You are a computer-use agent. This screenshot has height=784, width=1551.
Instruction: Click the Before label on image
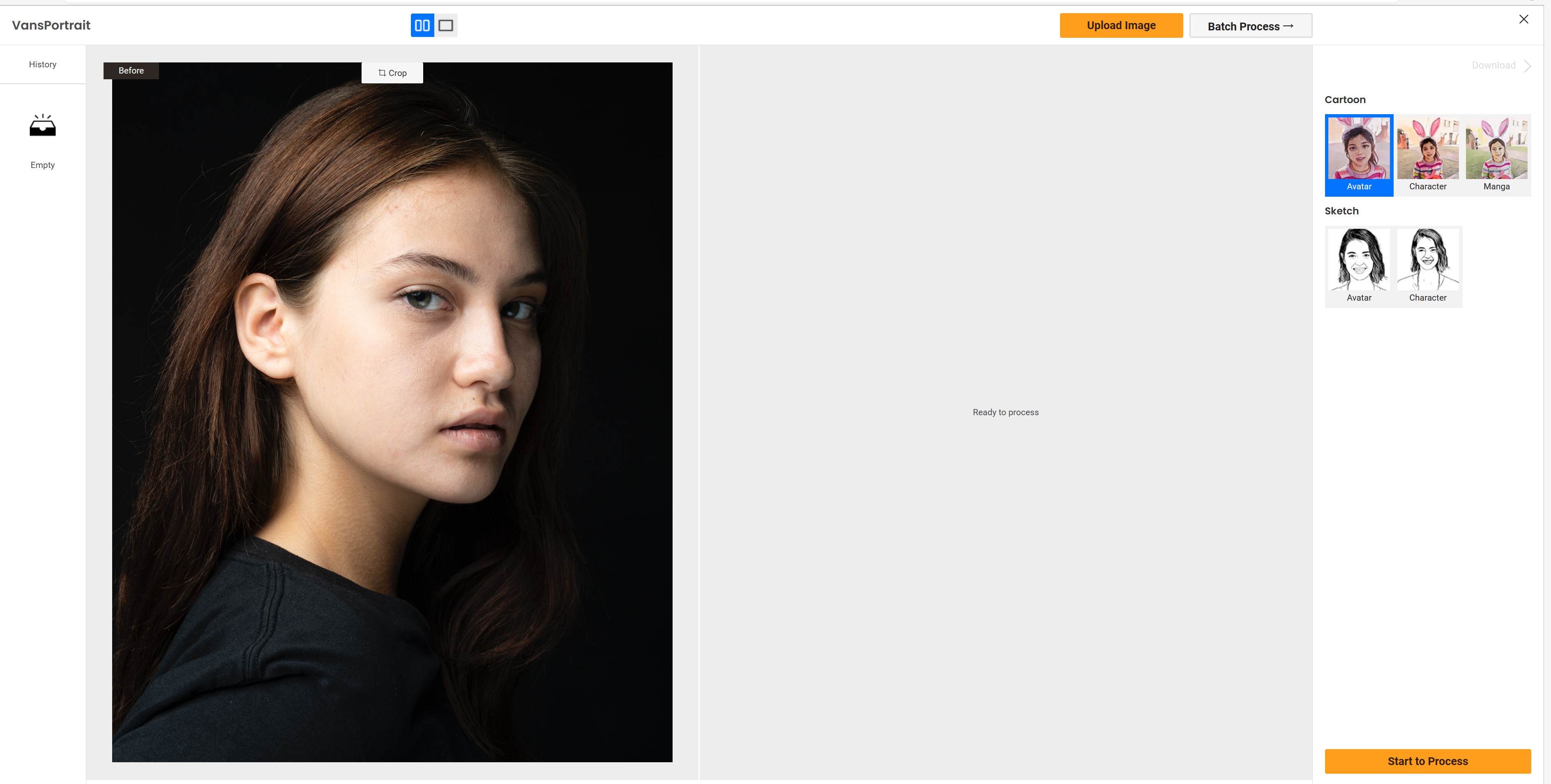(131, 70)
